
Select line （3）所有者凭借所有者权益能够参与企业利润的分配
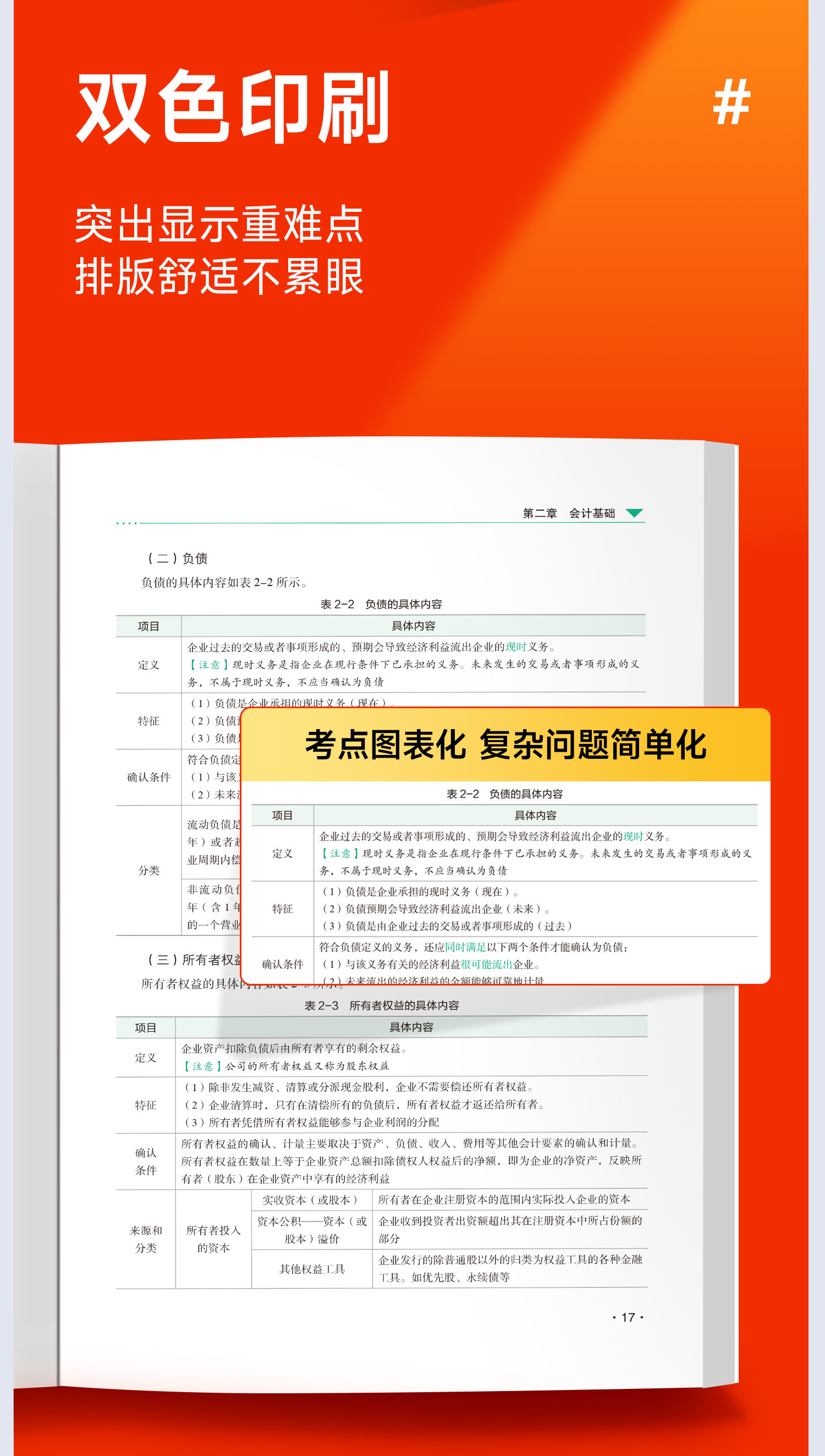coord(312,1121)
